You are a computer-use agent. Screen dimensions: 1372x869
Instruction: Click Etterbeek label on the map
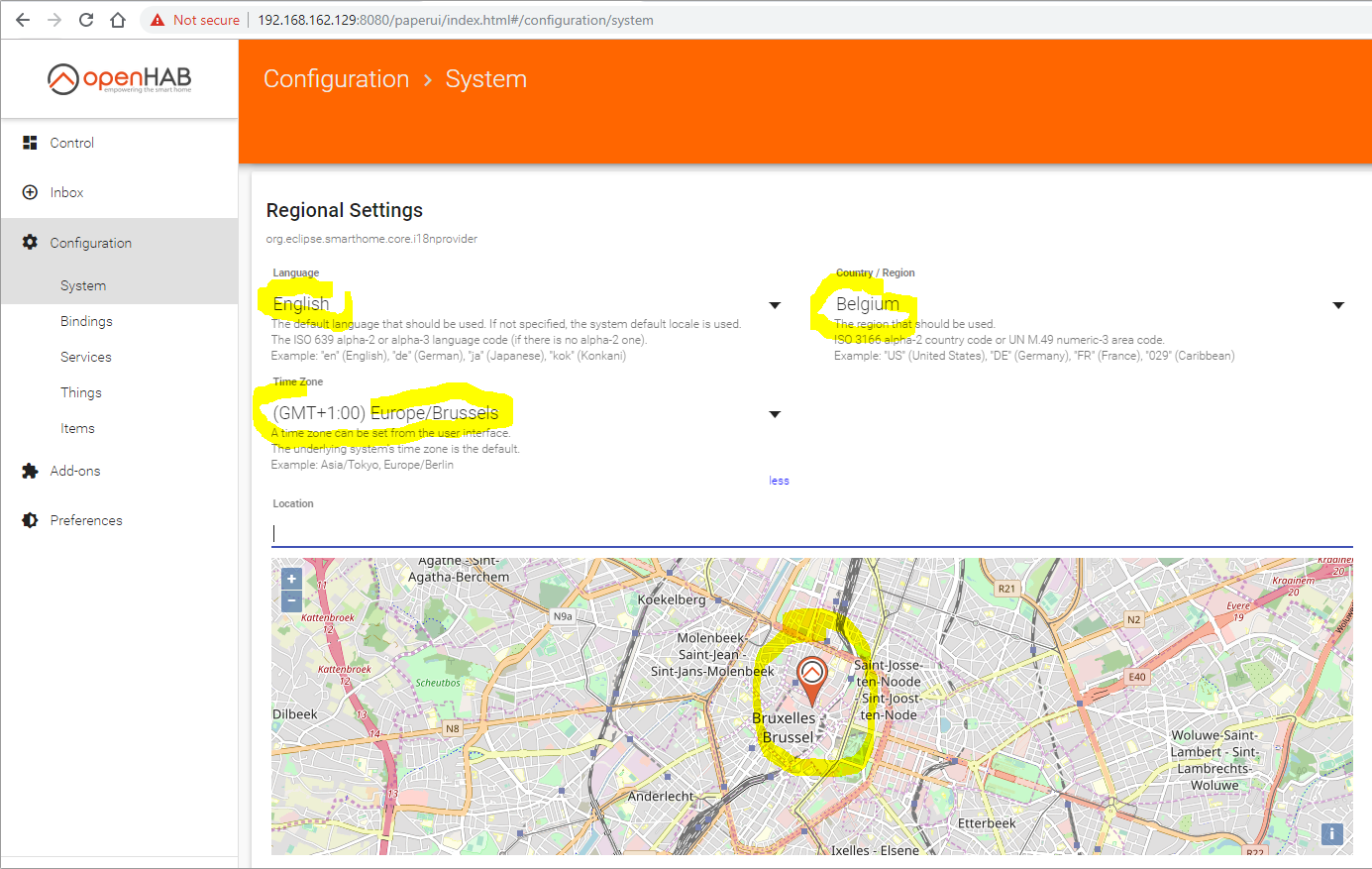click(x=987, y=823)
